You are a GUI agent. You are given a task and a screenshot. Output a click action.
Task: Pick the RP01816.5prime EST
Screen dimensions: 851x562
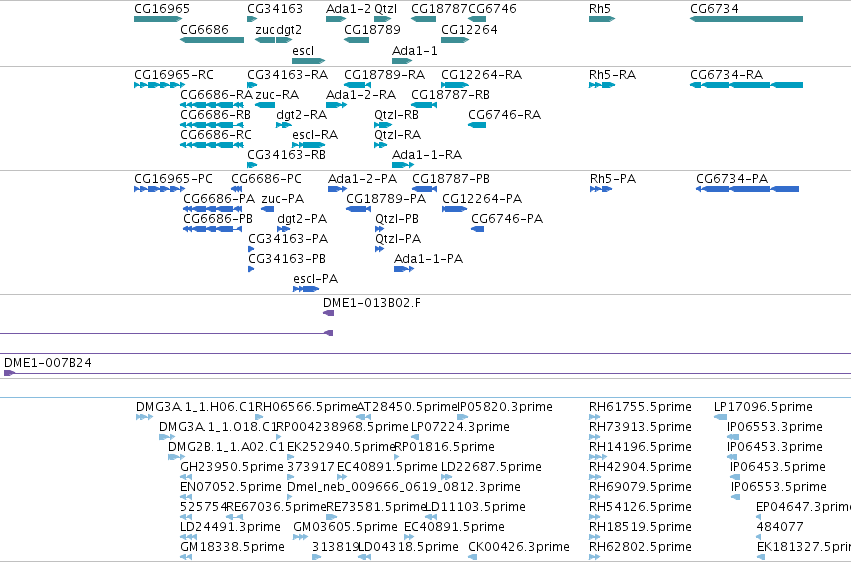pyautogui.click(x=396, y=457)
